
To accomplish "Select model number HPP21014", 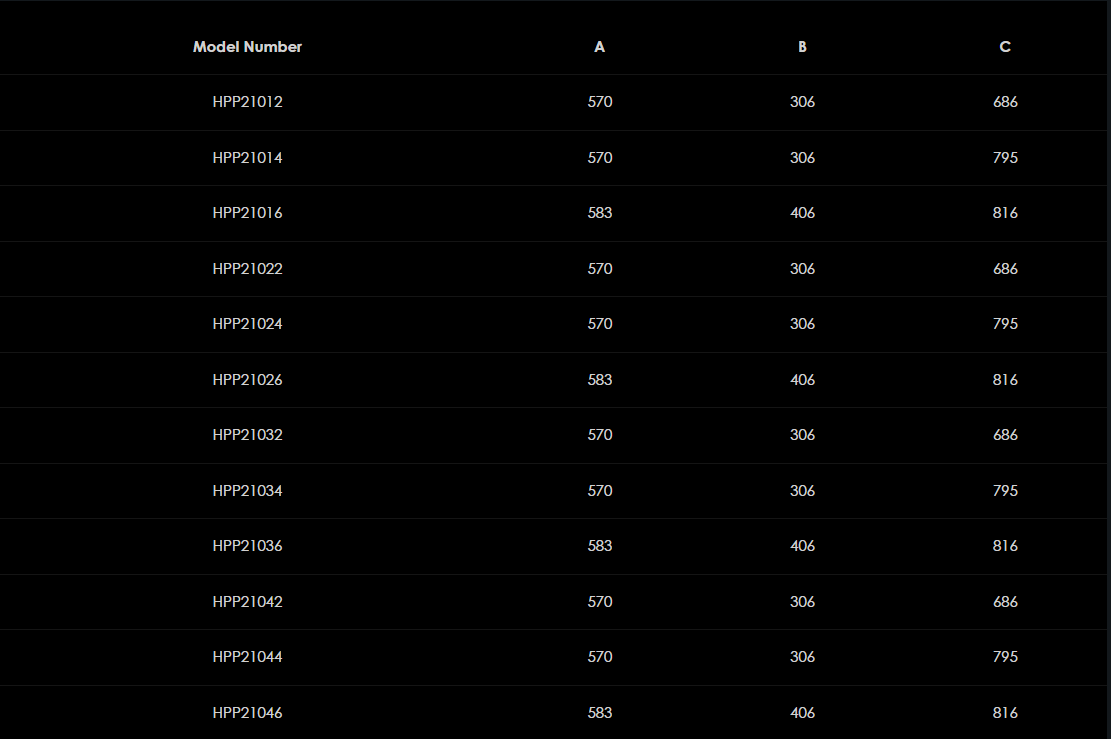I will click(x=247, y=158).
